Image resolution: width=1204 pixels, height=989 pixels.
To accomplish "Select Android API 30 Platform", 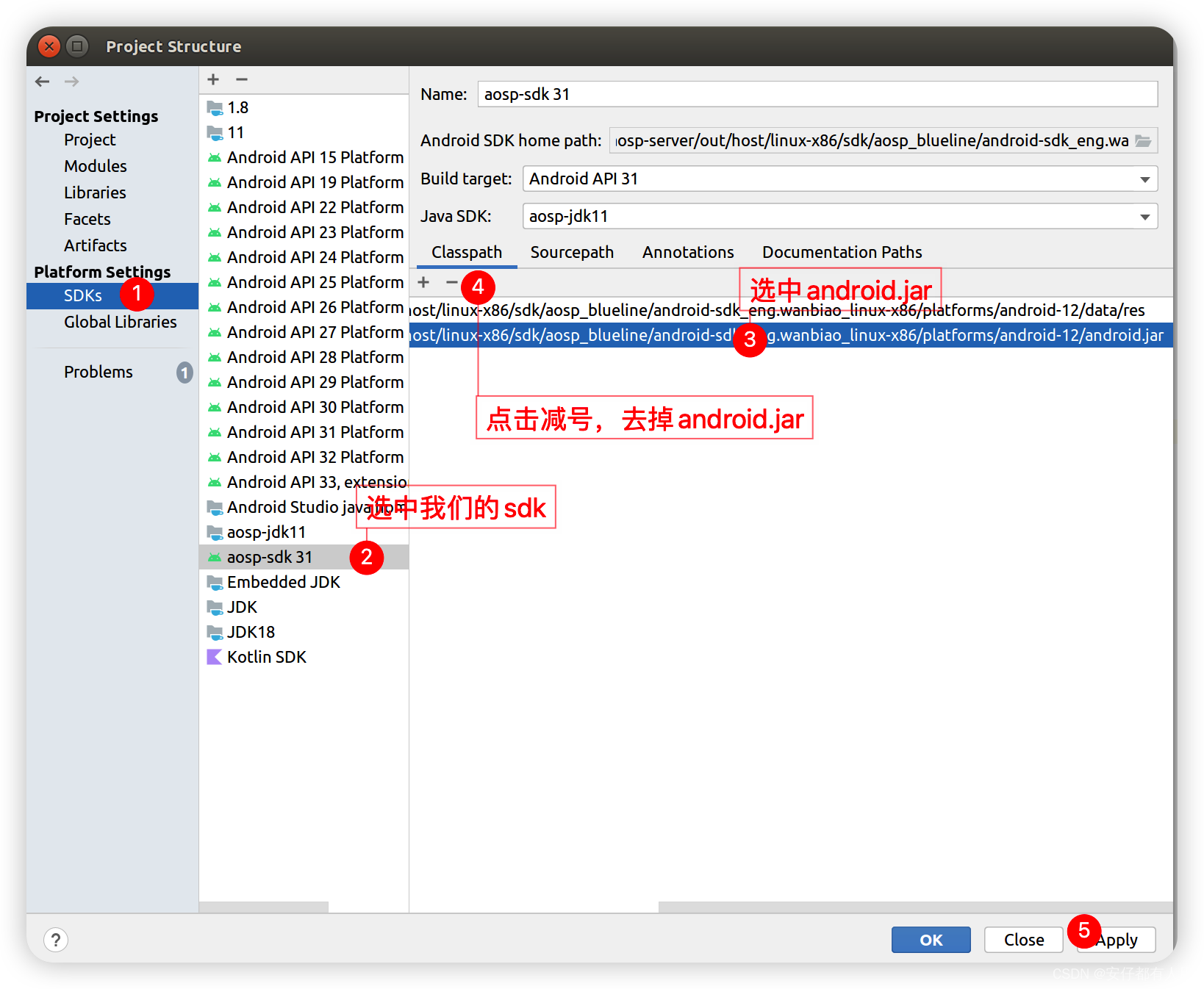I will 304,407.
